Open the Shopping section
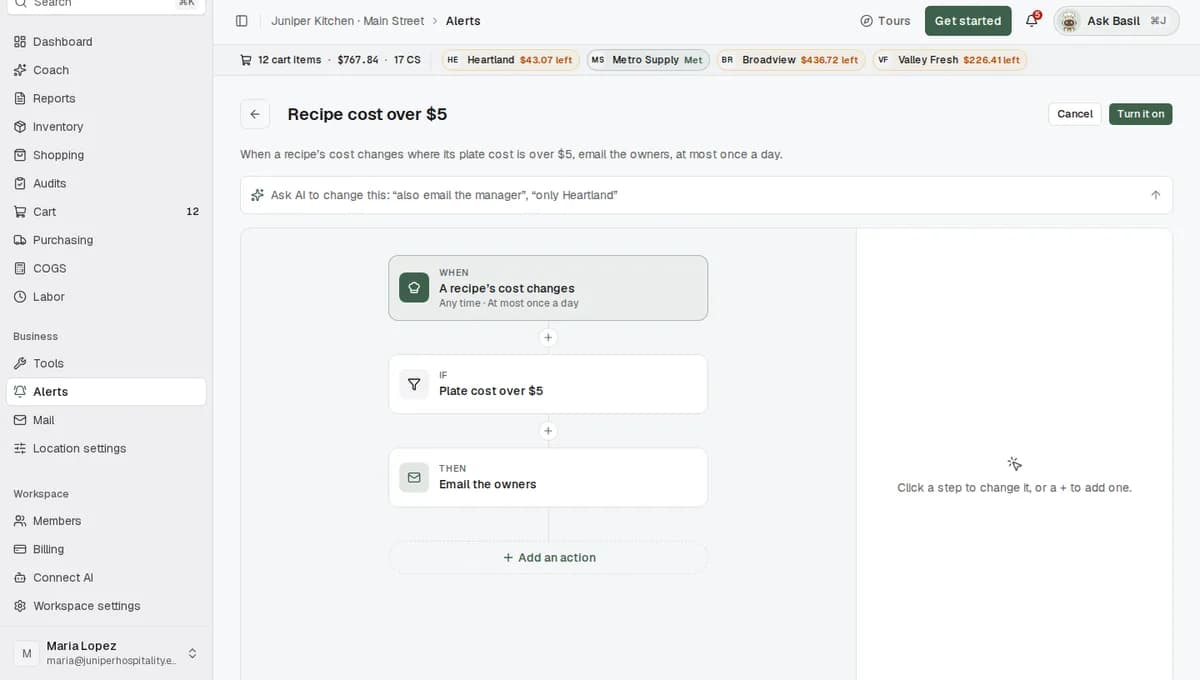The width and height of the screenshot is (1200, 680). (106, 155)
